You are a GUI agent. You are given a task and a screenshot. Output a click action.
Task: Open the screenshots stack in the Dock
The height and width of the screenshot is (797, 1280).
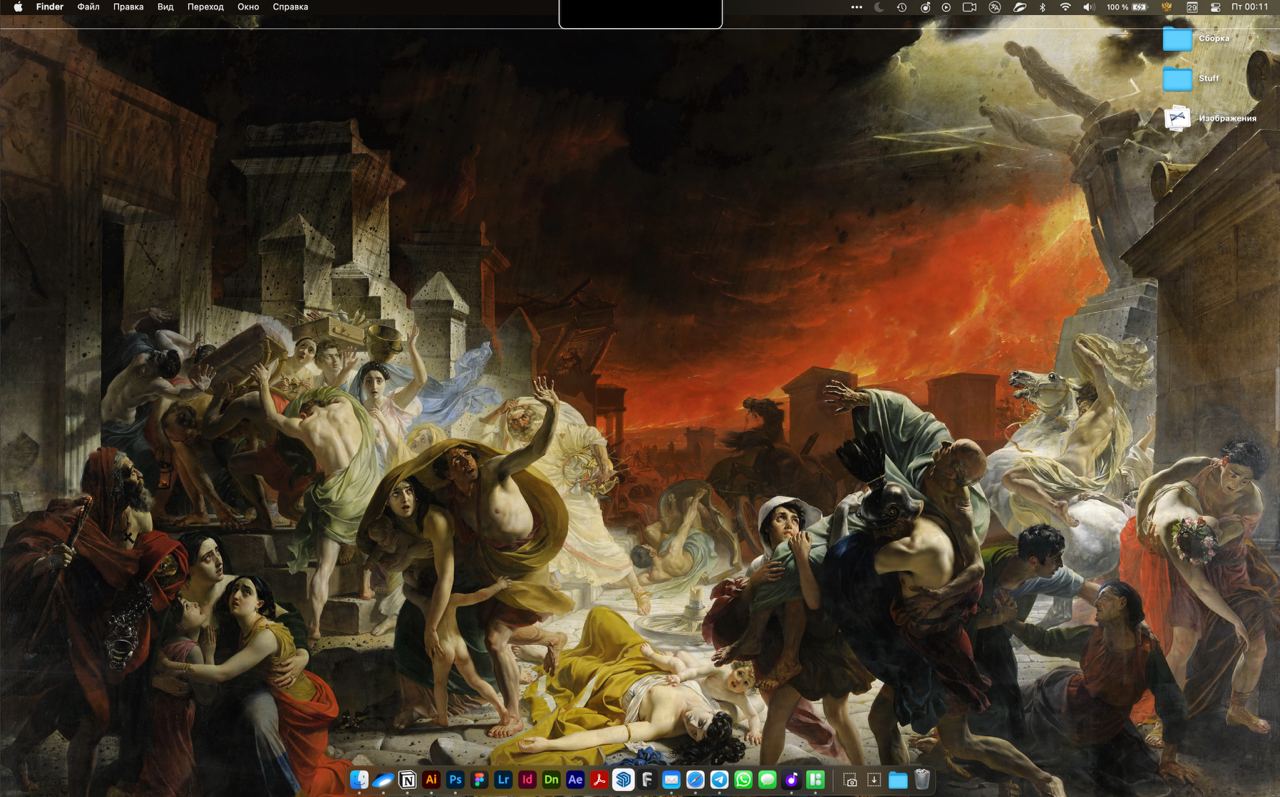[851, 780]
